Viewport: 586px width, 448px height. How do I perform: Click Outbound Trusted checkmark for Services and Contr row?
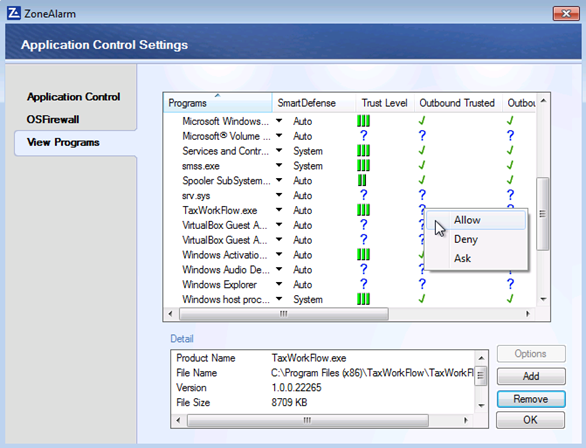[x=422, y=150]
